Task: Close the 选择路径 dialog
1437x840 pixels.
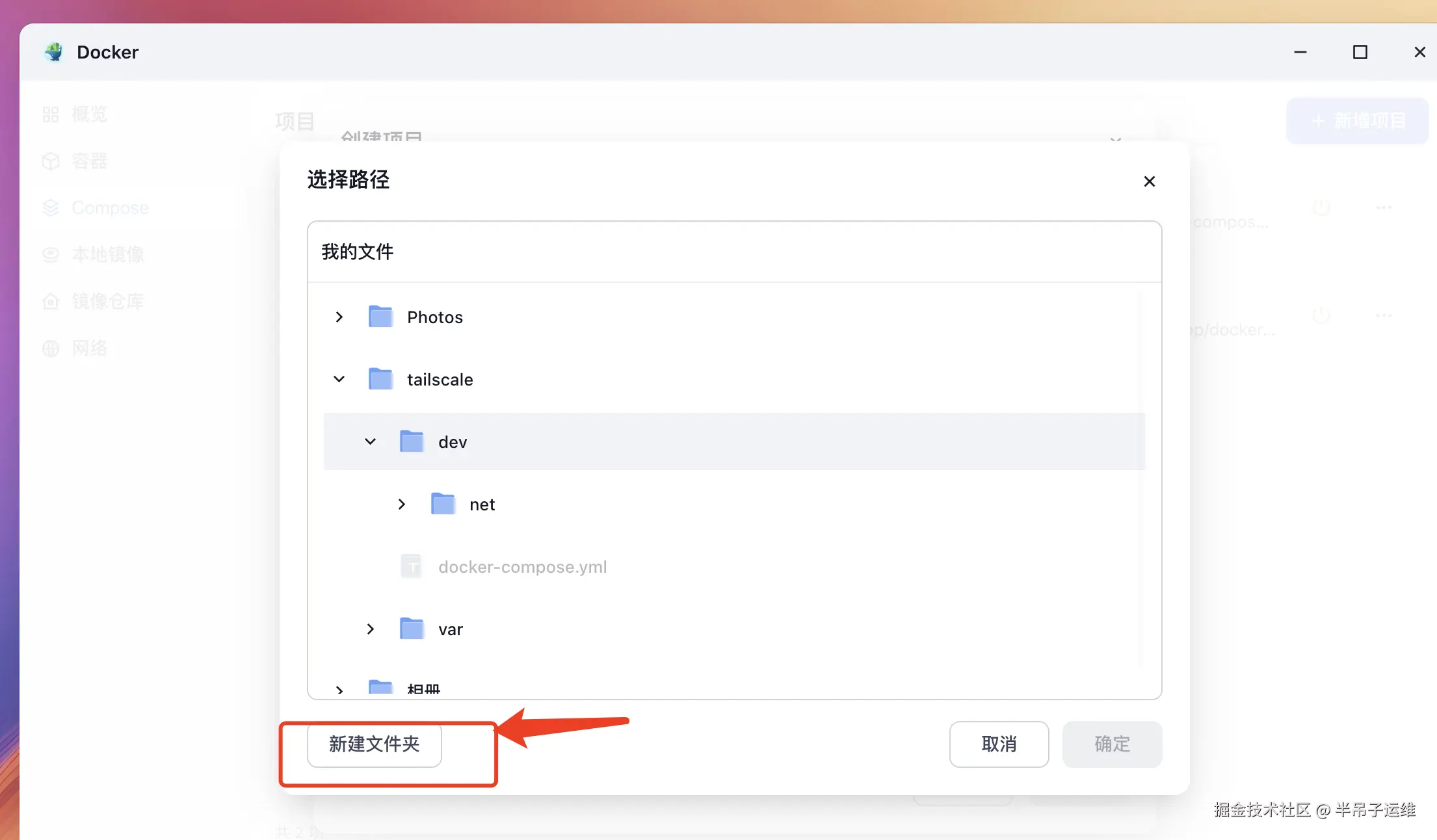Action: pyautogui.click(x=1149, y=181)
